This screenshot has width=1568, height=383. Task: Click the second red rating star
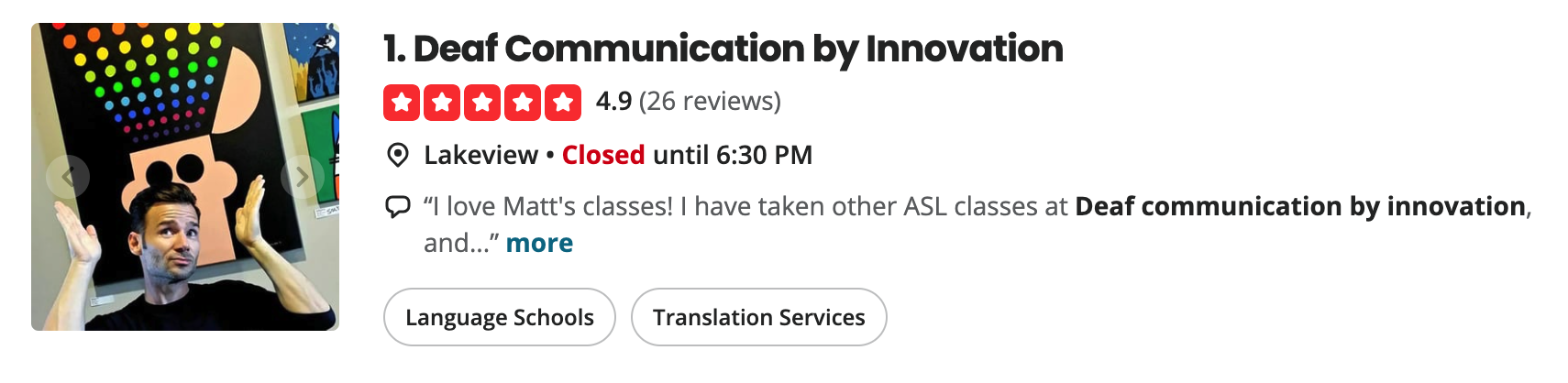tap(442, 103)
